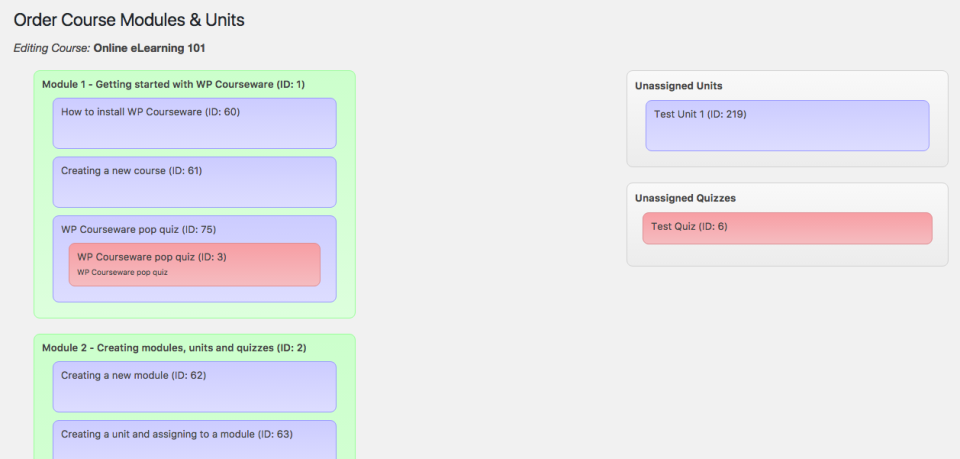Select the "Creating a new module" unit (ID: 62)

point(131,376)
